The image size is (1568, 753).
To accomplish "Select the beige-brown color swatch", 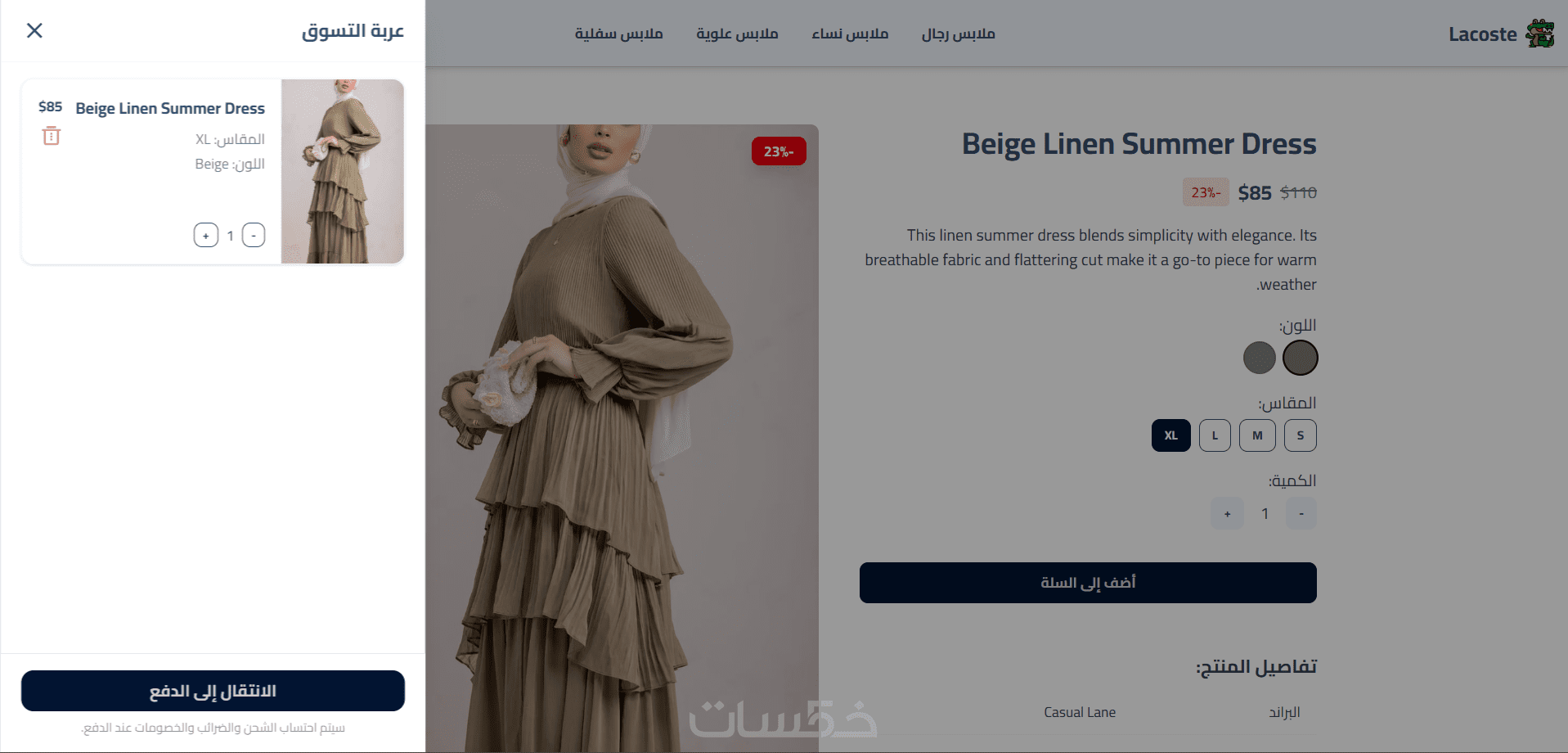I will [x=1300, y=358].
